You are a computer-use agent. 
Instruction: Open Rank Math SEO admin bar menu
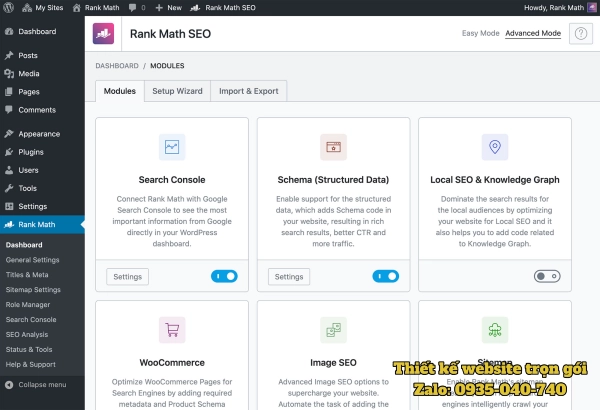(223, 8)
